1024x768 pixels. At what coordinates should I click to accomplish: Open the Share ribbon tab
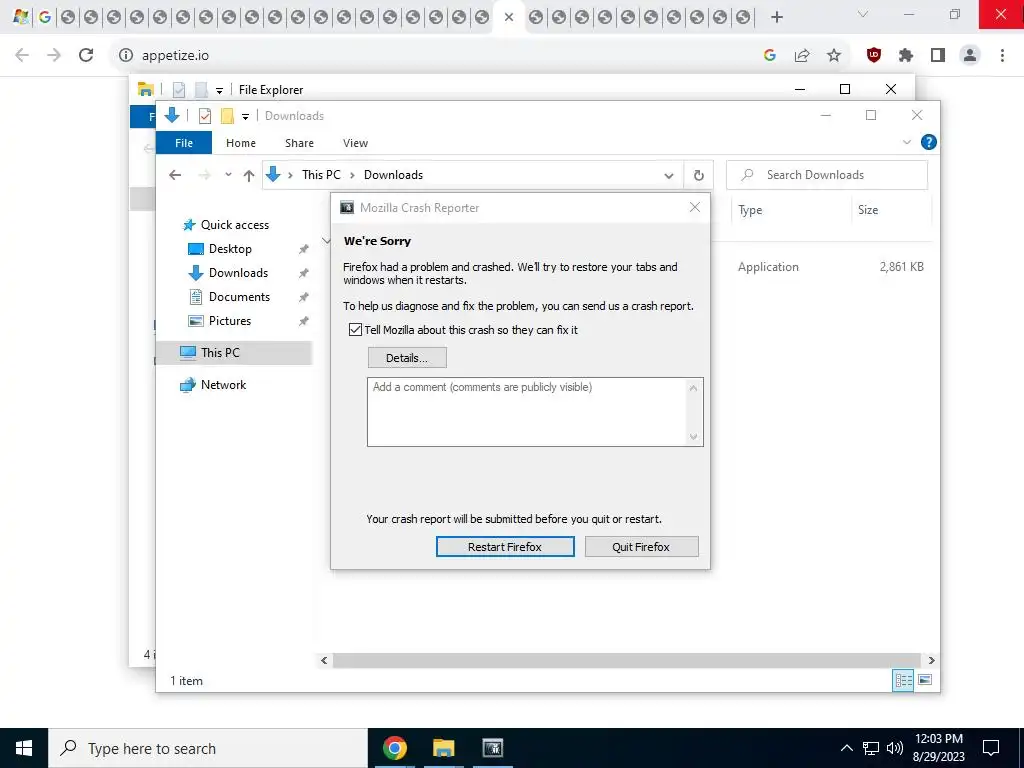pos(299,143)
